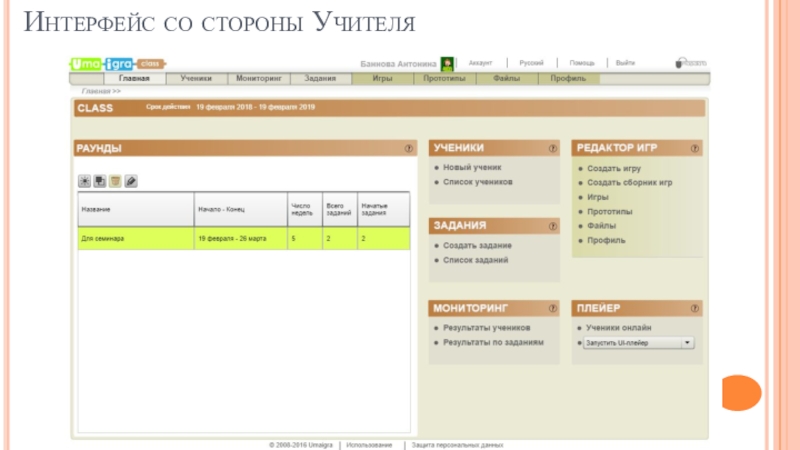Open the Прототипы tab

[443, 77]
